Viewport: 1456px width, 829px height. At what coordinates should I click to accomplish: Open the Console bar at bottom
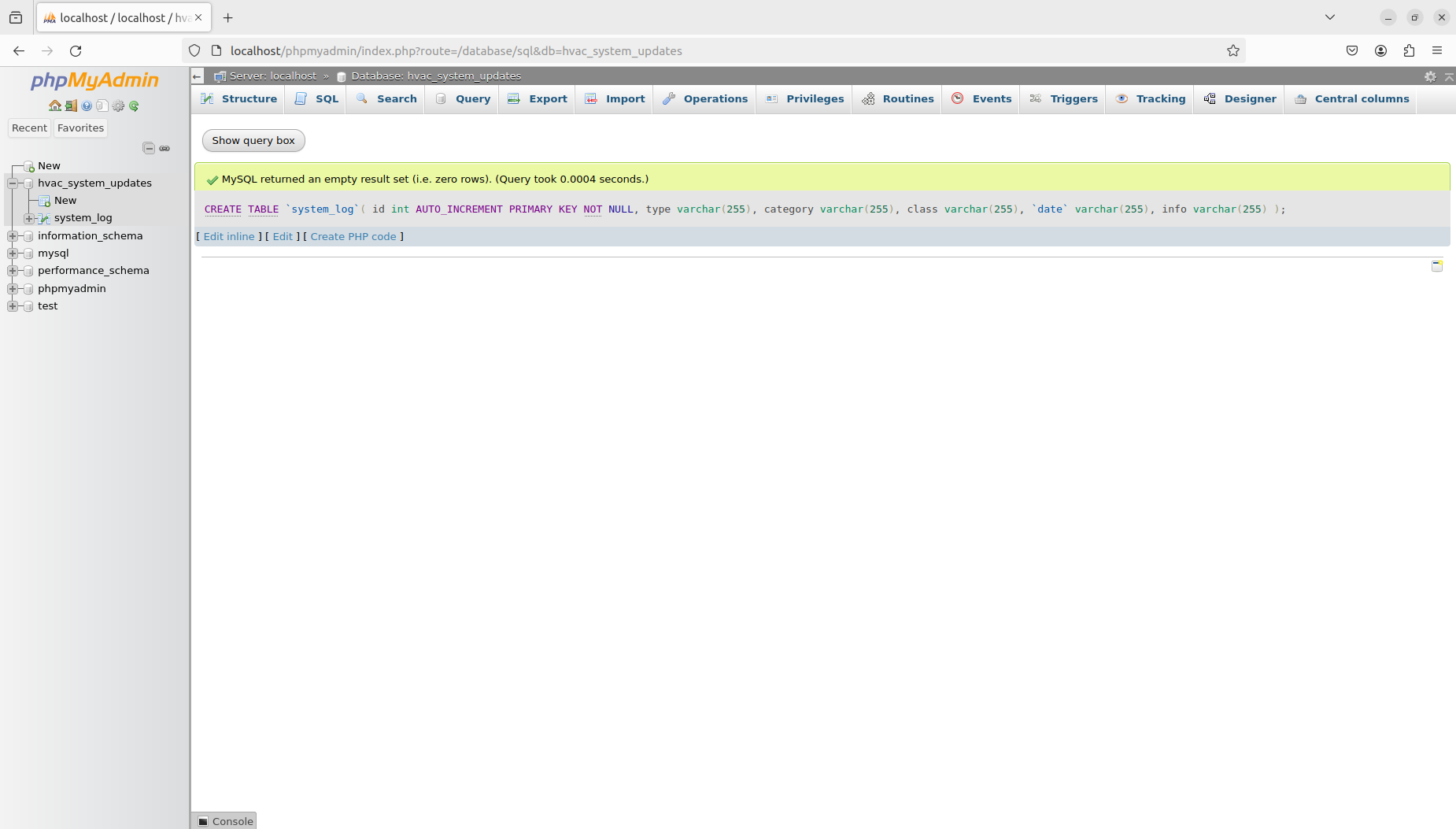(225, 821)
